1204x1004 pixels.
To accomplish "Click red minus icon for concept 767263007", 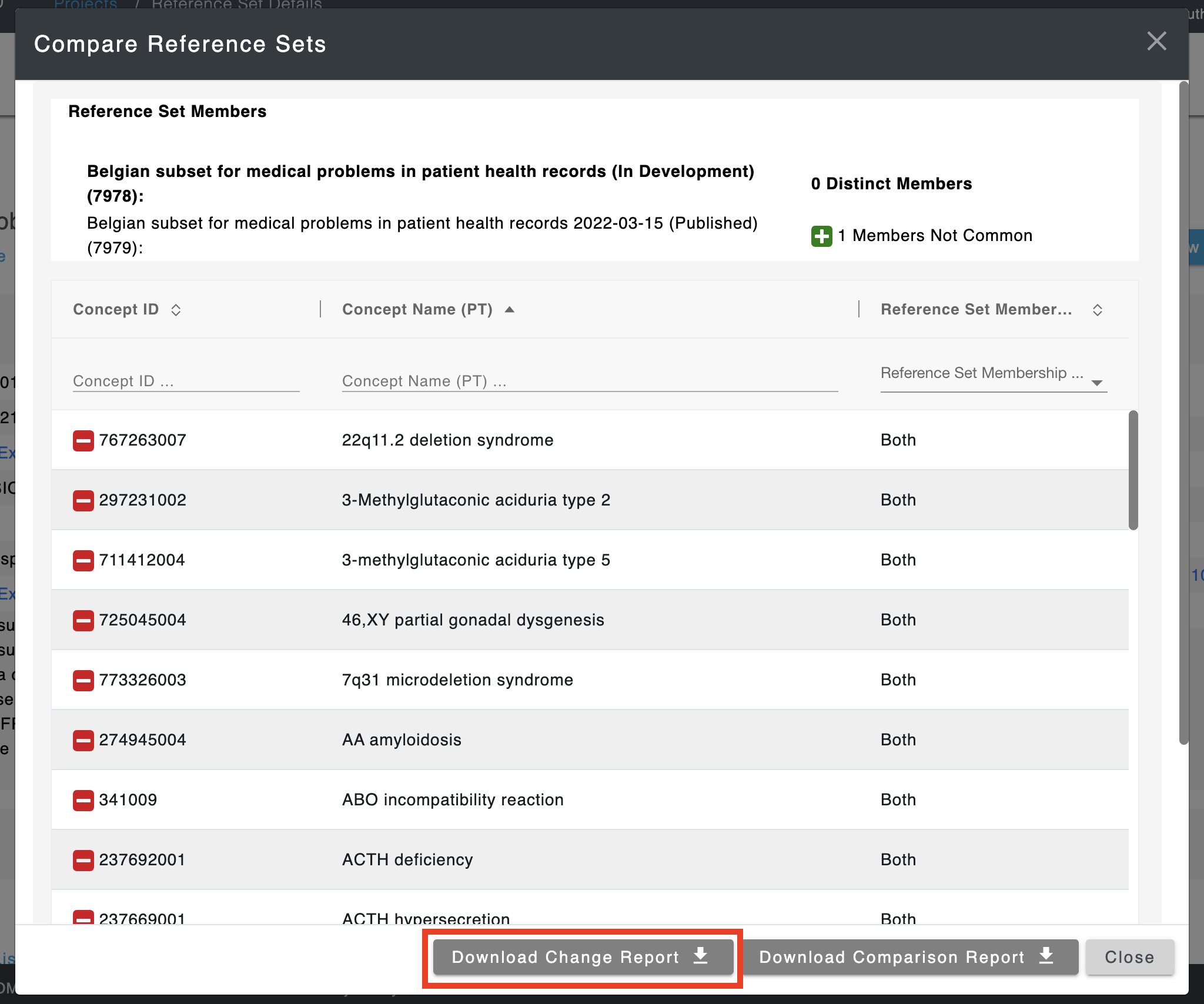I will (83, 440).
